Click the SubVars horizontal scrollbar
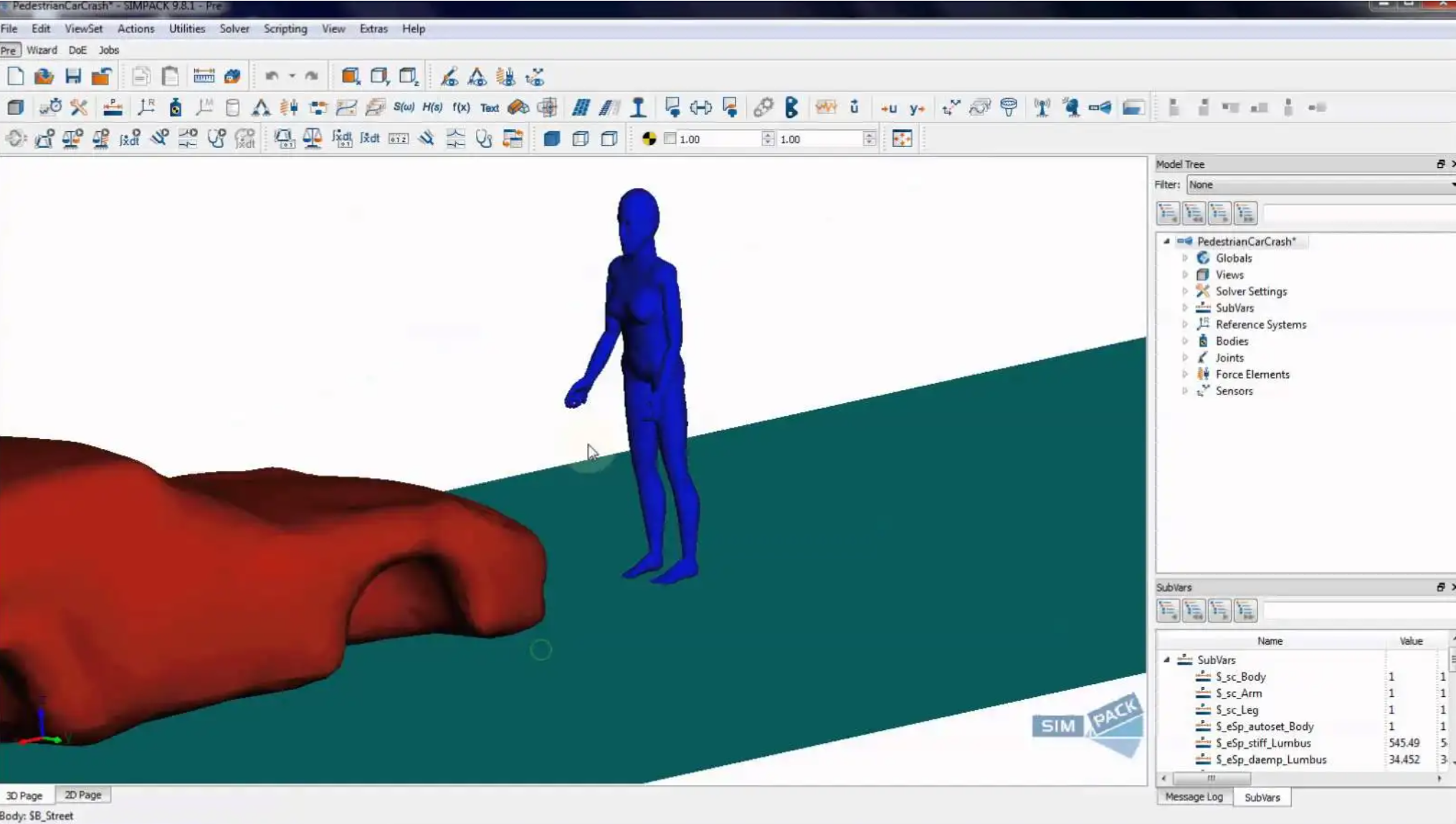1456x824 pixels. [x=1300, y=778]
